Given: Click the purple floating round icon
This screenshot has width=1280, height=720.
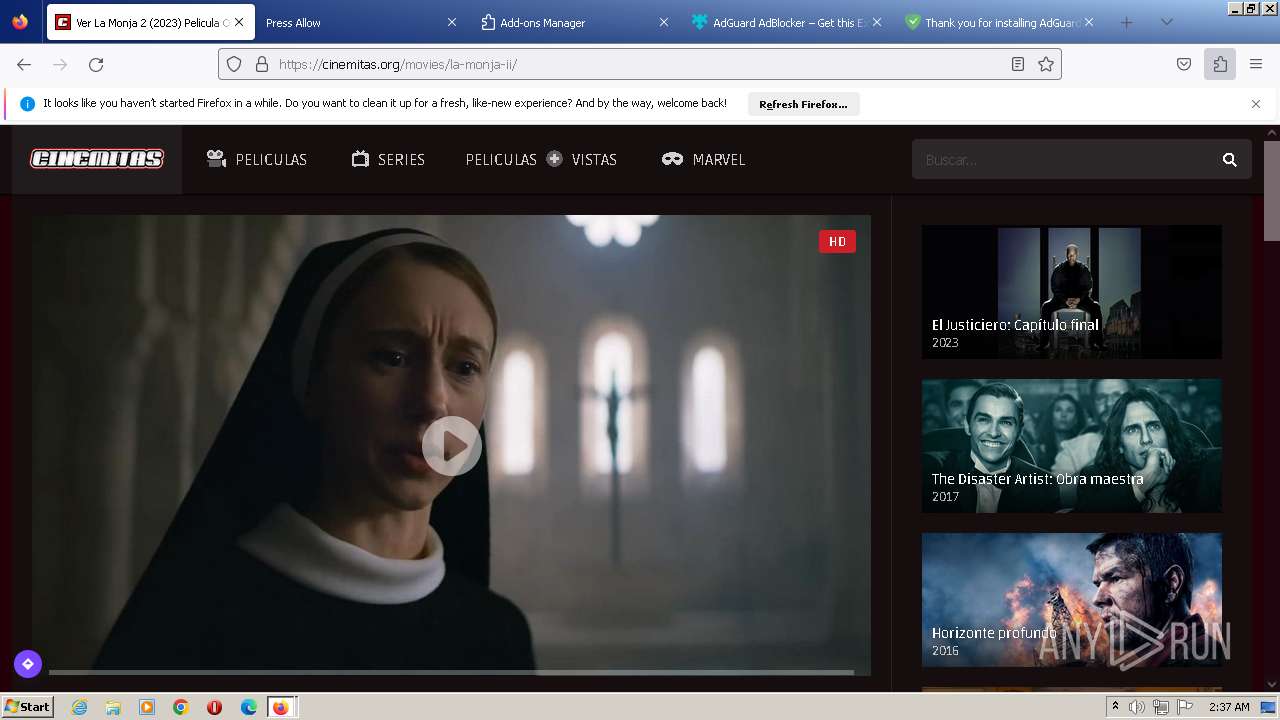Looking at the screenshot, I should [x=28, y=663].
